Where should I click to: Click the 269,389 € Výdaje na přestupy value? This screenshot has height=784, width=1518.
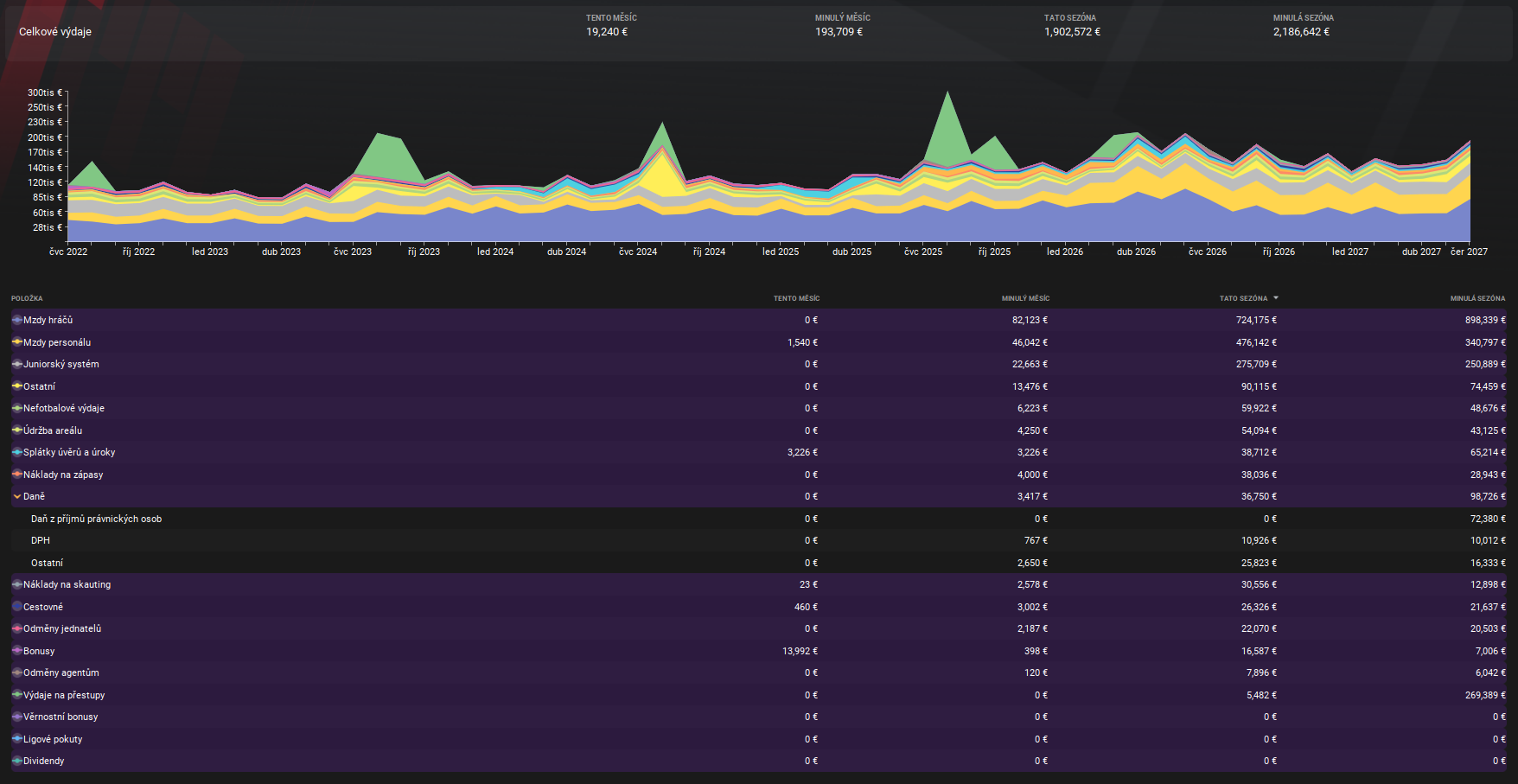1485,695
